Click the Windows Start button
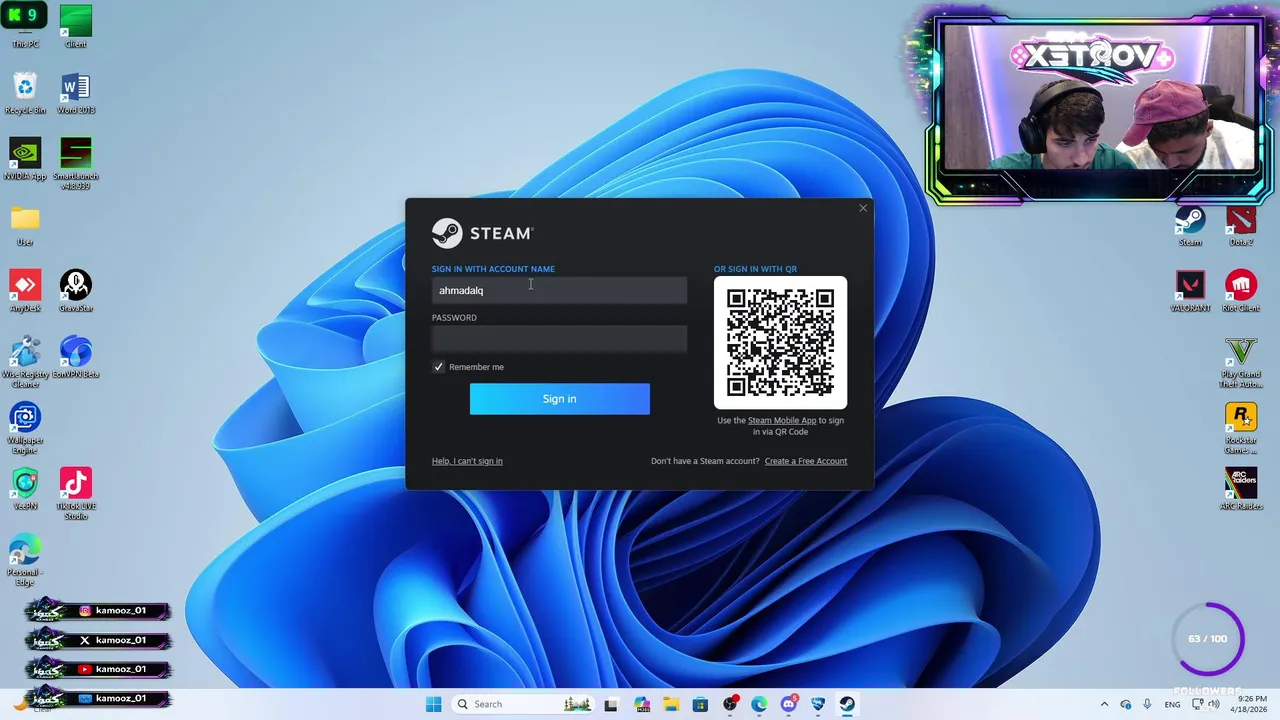Screen dimensions: 1280x720 click(x=433, y=704)
